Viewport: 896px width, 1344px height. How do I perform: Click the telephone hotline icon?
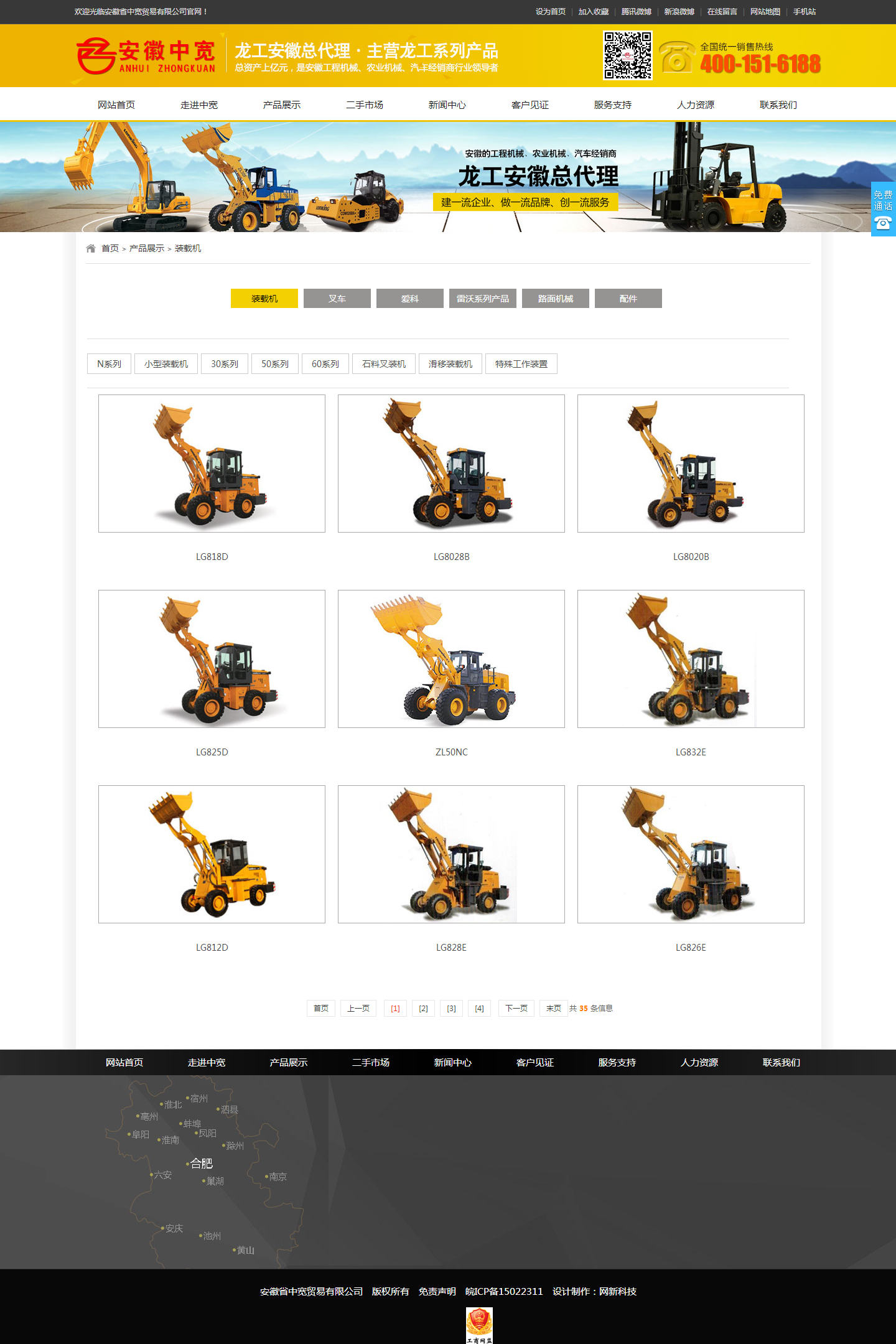(677, 57)
